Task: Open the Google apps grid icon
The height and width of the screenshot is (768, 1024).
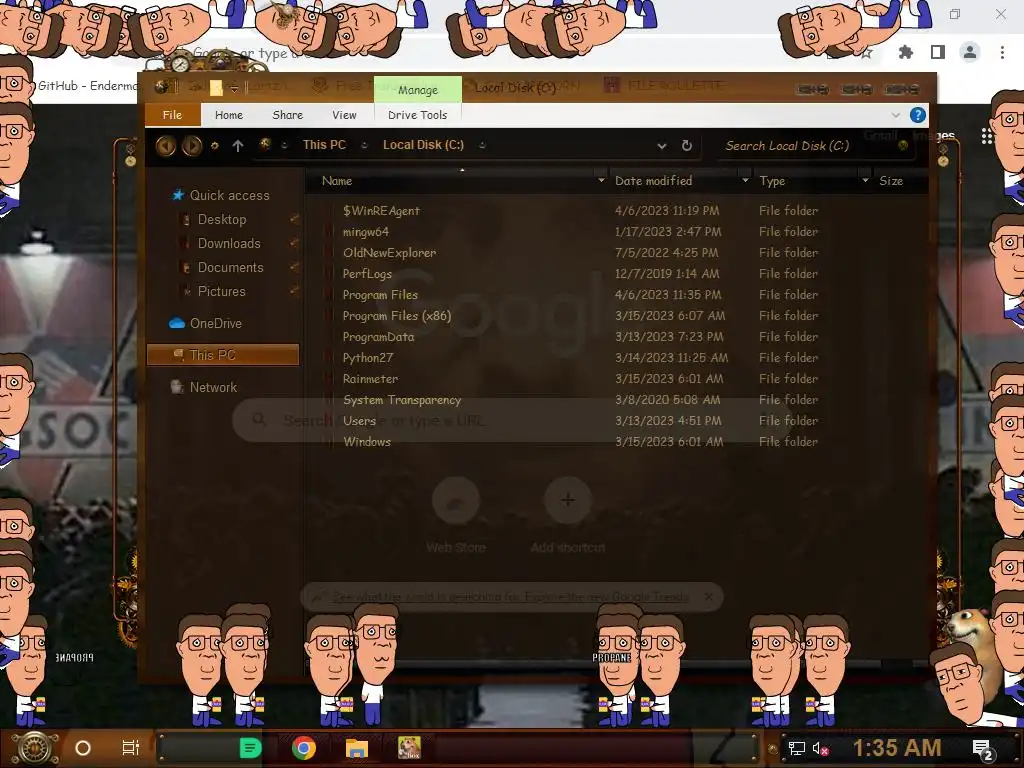Action: click(x=987, y=136)
